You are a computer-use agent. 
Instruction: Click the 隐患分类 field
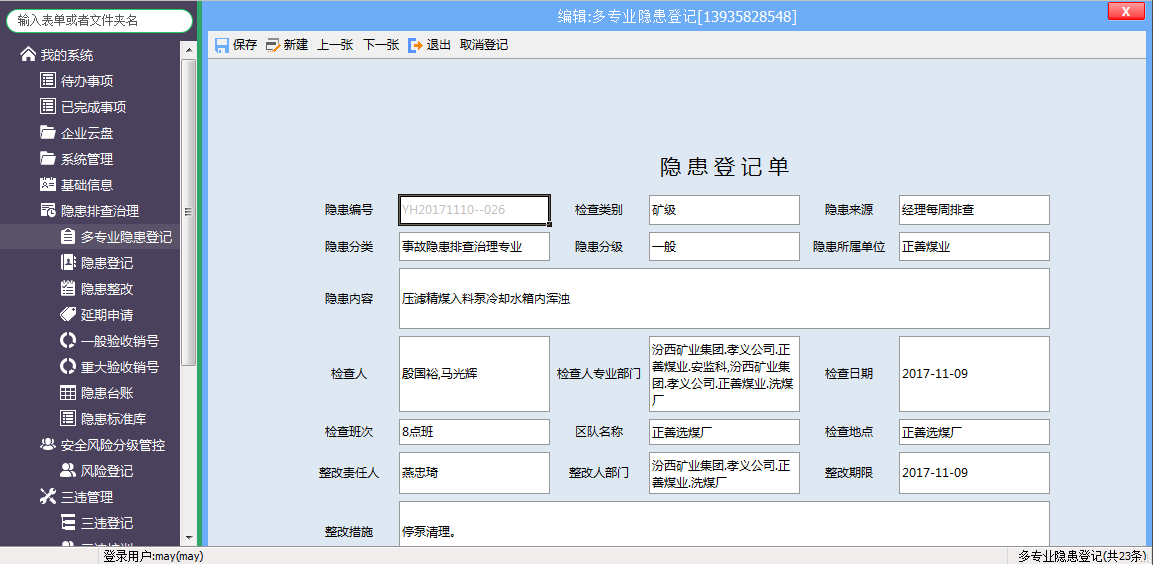474,246
